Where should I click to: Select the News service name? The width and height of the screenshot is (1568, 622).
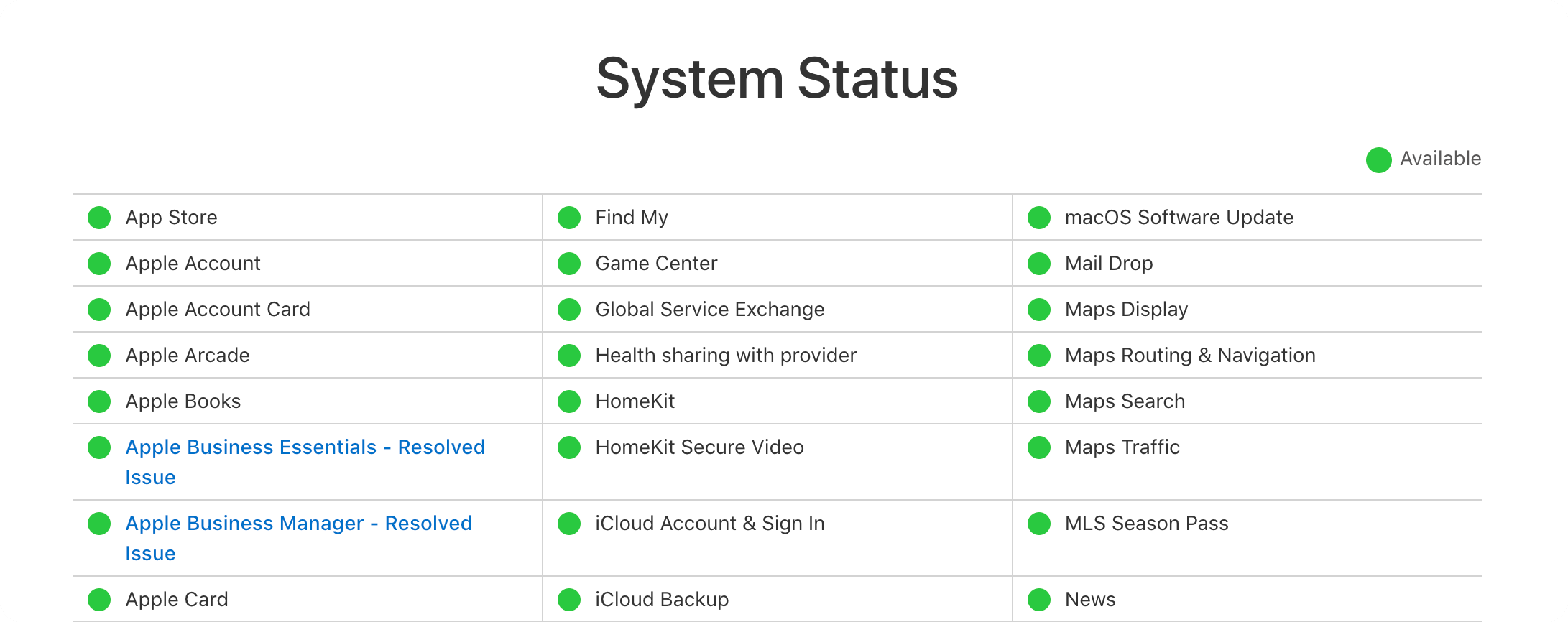[1090, 600]
